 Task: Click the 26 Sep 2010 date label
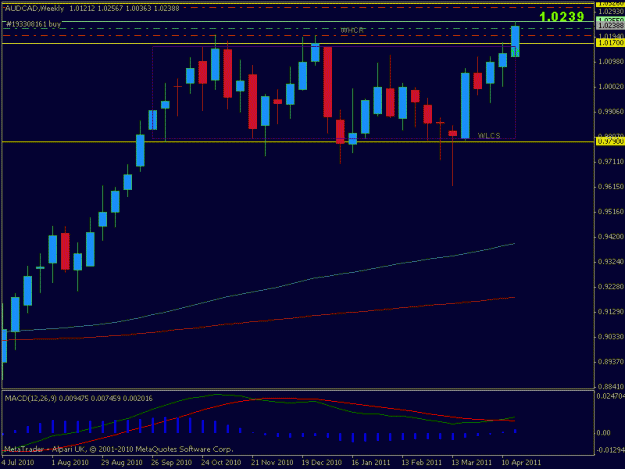point(171,463)
